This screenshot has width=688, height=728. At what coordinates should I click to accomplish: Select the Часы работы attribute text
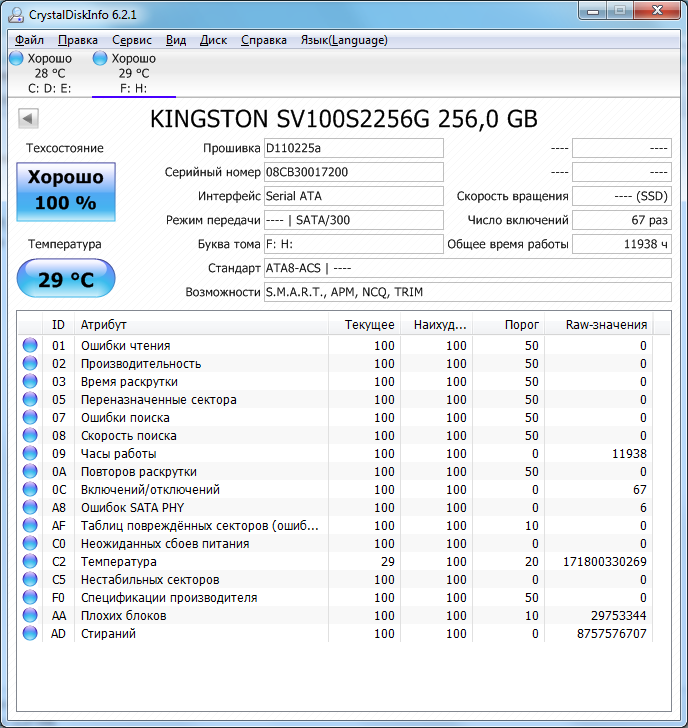[x=118, y=454]
